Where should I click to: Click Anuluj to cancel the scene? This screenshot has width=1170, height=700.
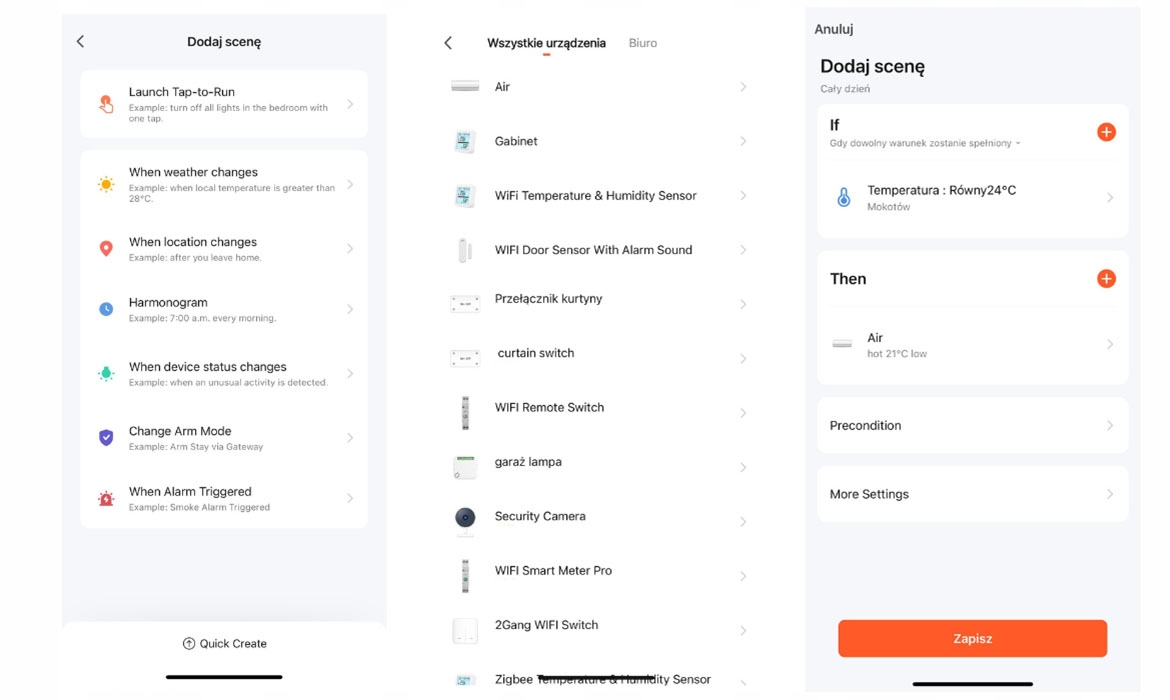(836, 29)
